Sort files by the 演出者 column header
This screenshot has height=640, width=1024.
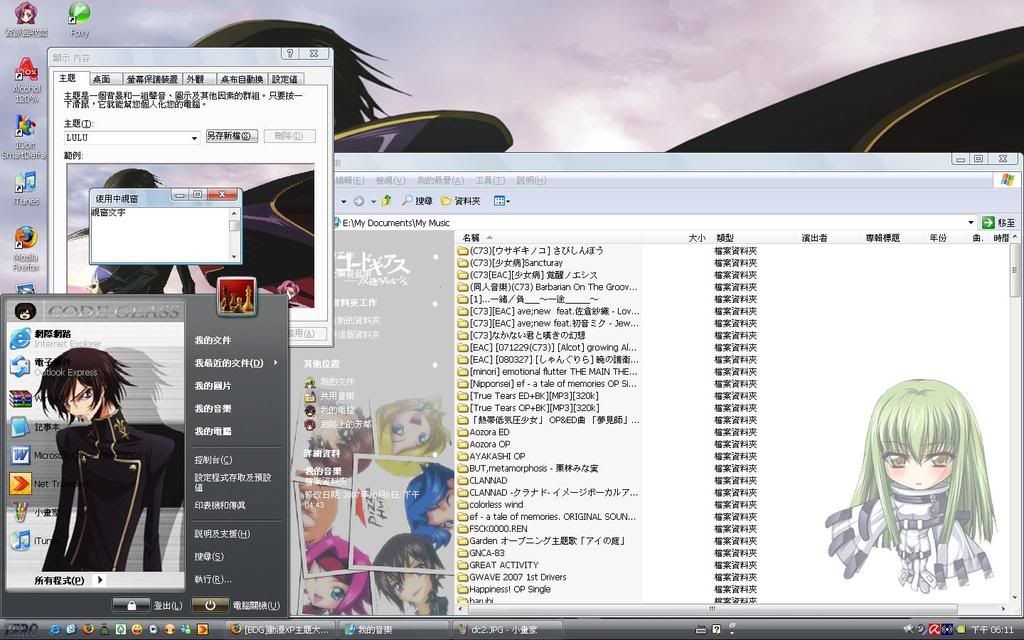829,238
